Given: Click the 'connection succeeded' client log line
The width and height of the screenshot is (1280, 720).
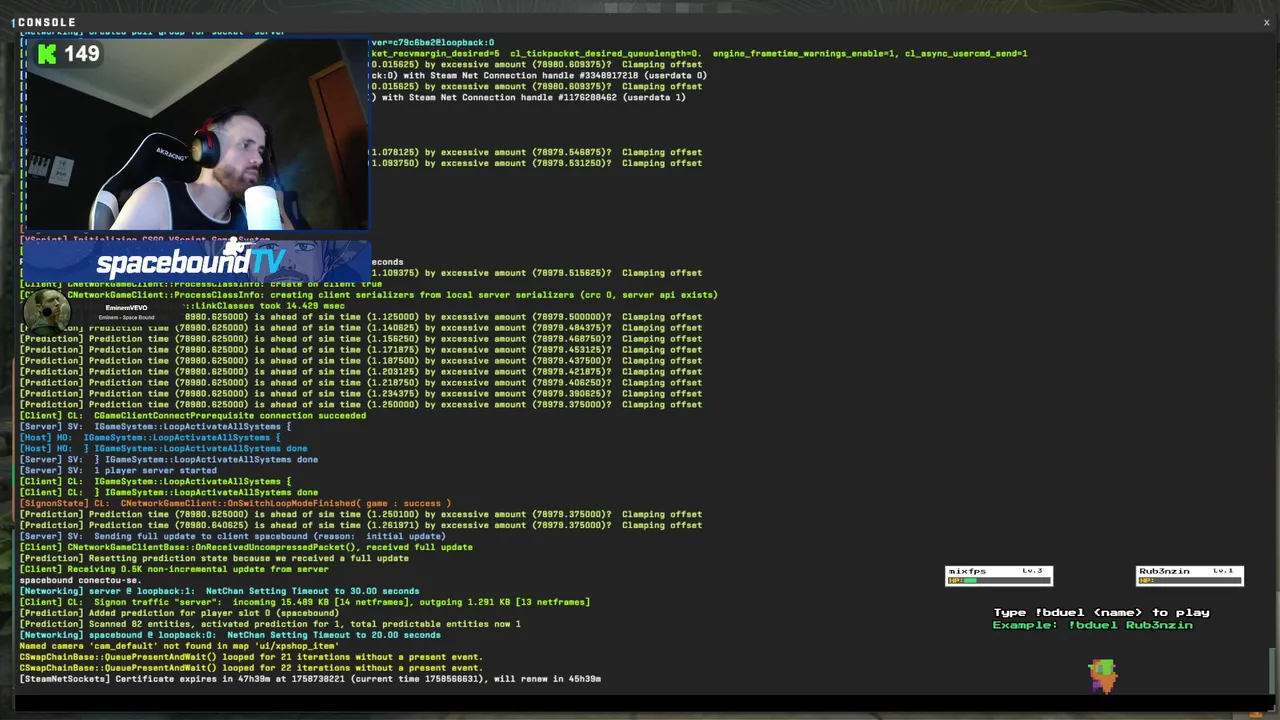Looking at the screenshot, I should pyautogui.click(x=193, y=415).
